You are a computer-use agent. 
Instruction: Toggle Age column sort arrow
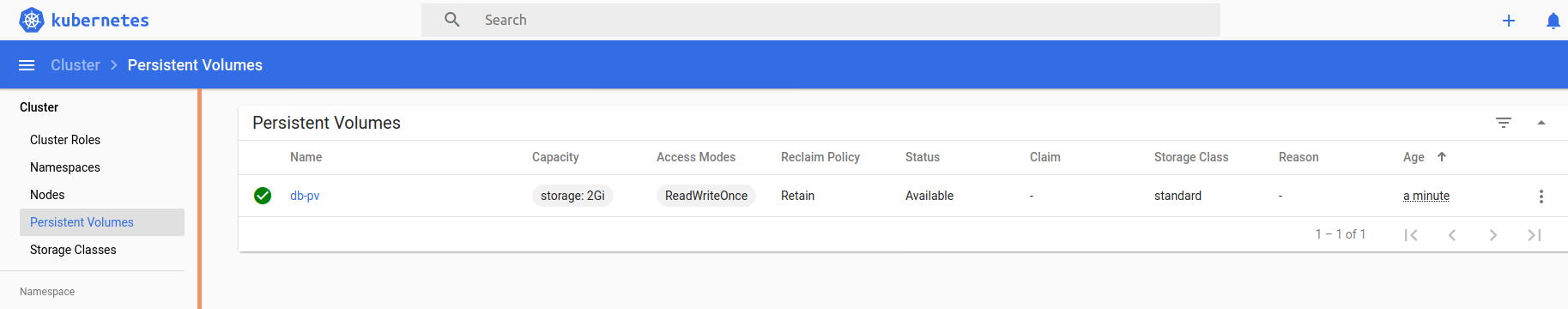click(x=1442, y=157)
